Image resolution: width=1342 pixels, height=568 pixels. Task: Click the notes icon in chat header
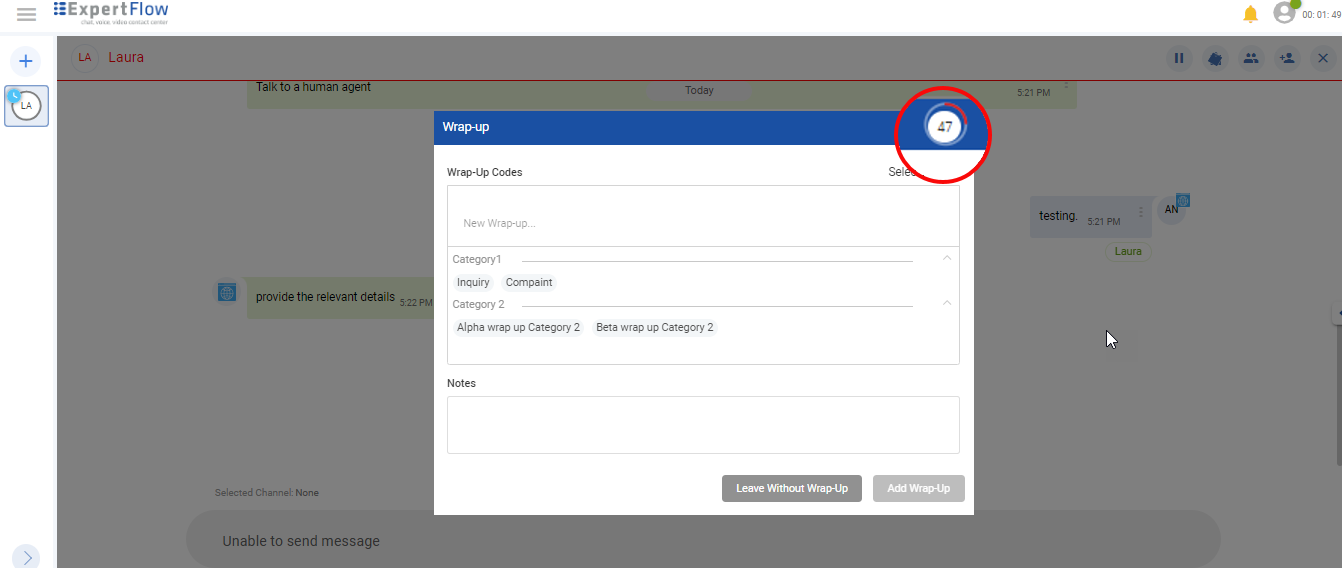1215,58
